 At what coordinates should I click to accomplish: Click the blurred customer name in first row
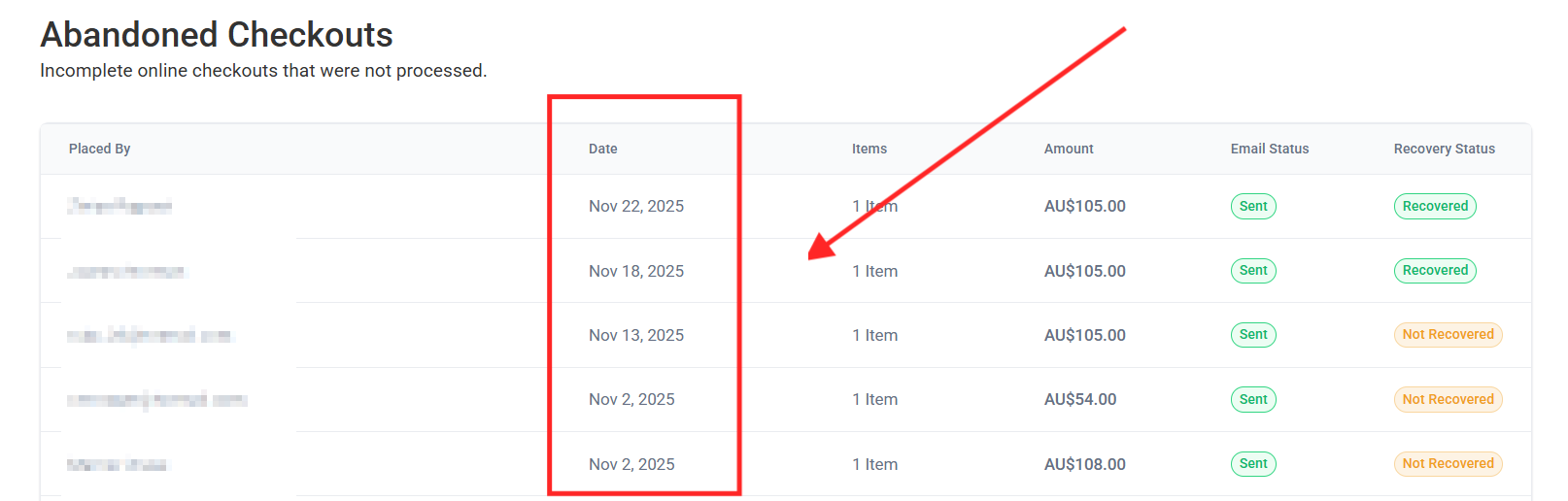pyautogui.click(x=119, y=206)
